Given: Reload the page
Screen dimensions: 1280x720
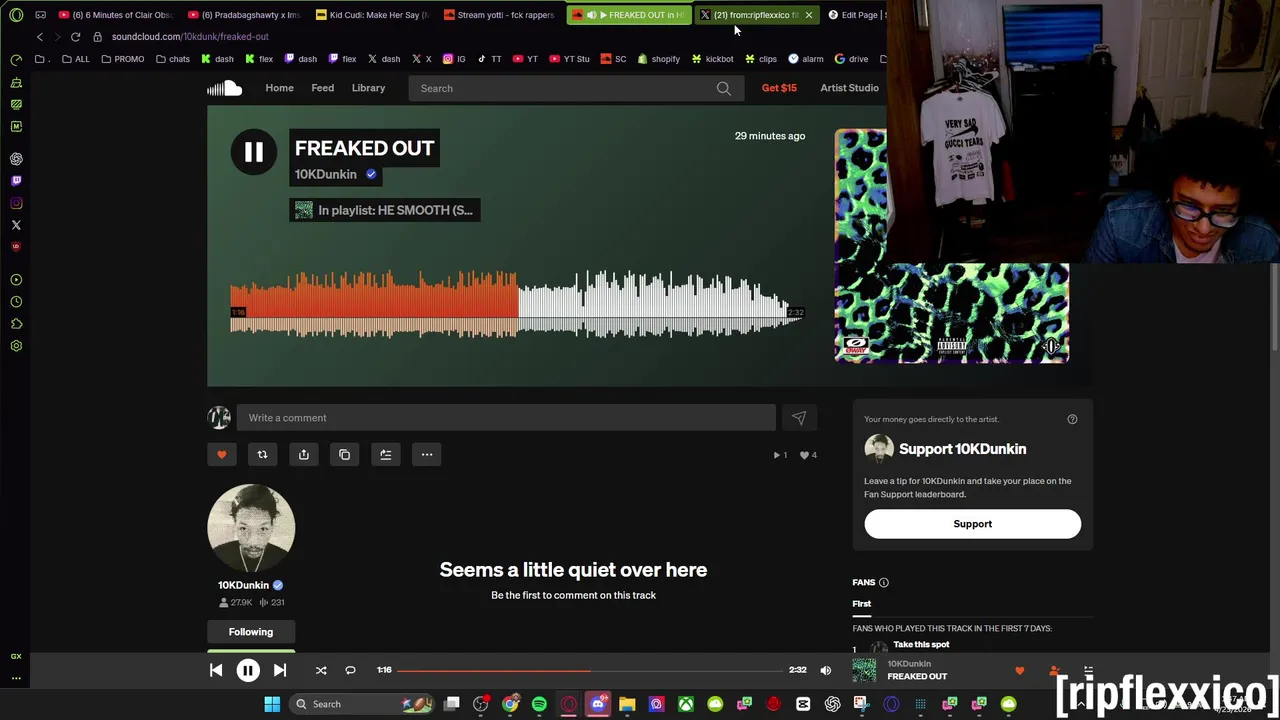Looking at the screenshot, I should coord(75,37).
